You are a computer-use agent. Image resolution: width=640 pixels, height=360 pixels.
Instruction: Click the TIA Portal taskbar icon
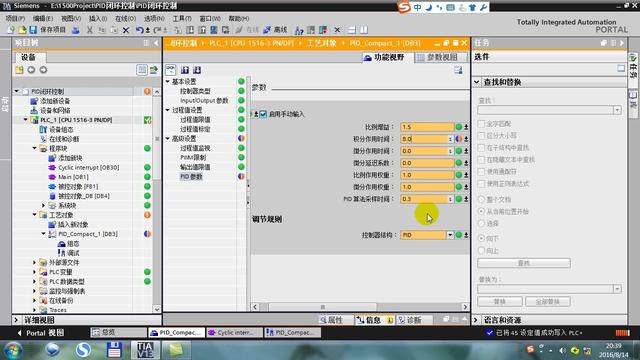coord(145,350)
